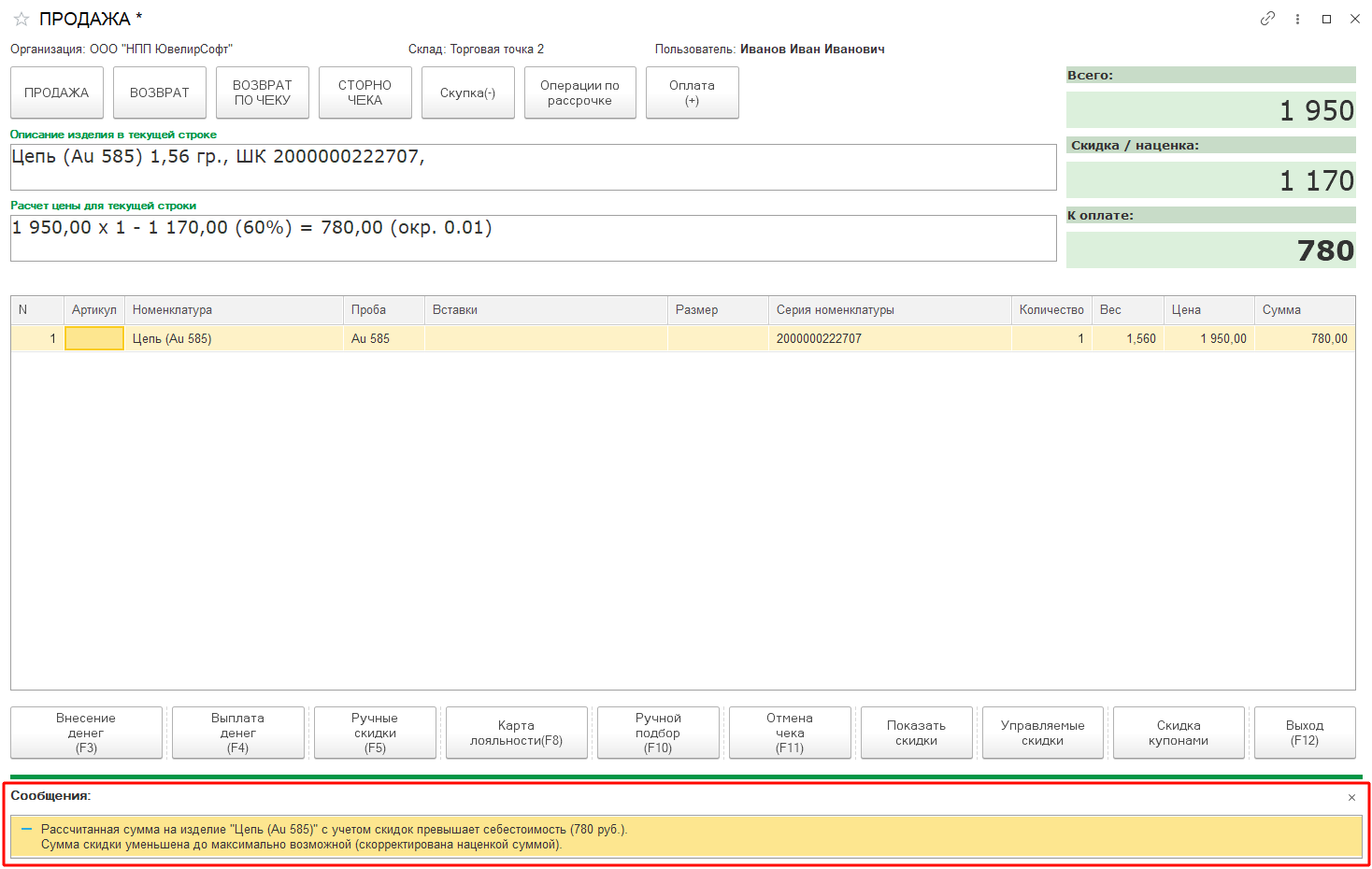The image size is (1372, 869).
Task: Add the ПРОДАЖА form to favorites with the star
Action: point(21,19)
